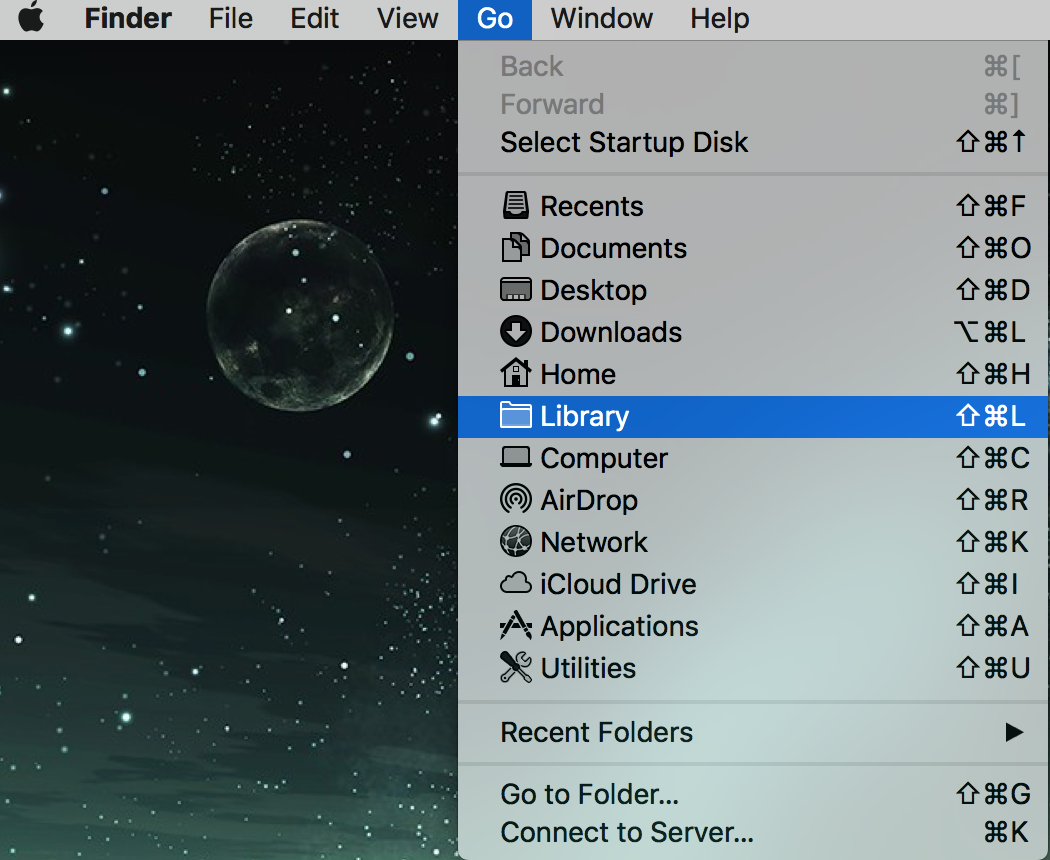Click the Utilities wrench and screwdriver icon
Image resolution: width=1050 pixels, height=860 pixels.
coord(516,667)
